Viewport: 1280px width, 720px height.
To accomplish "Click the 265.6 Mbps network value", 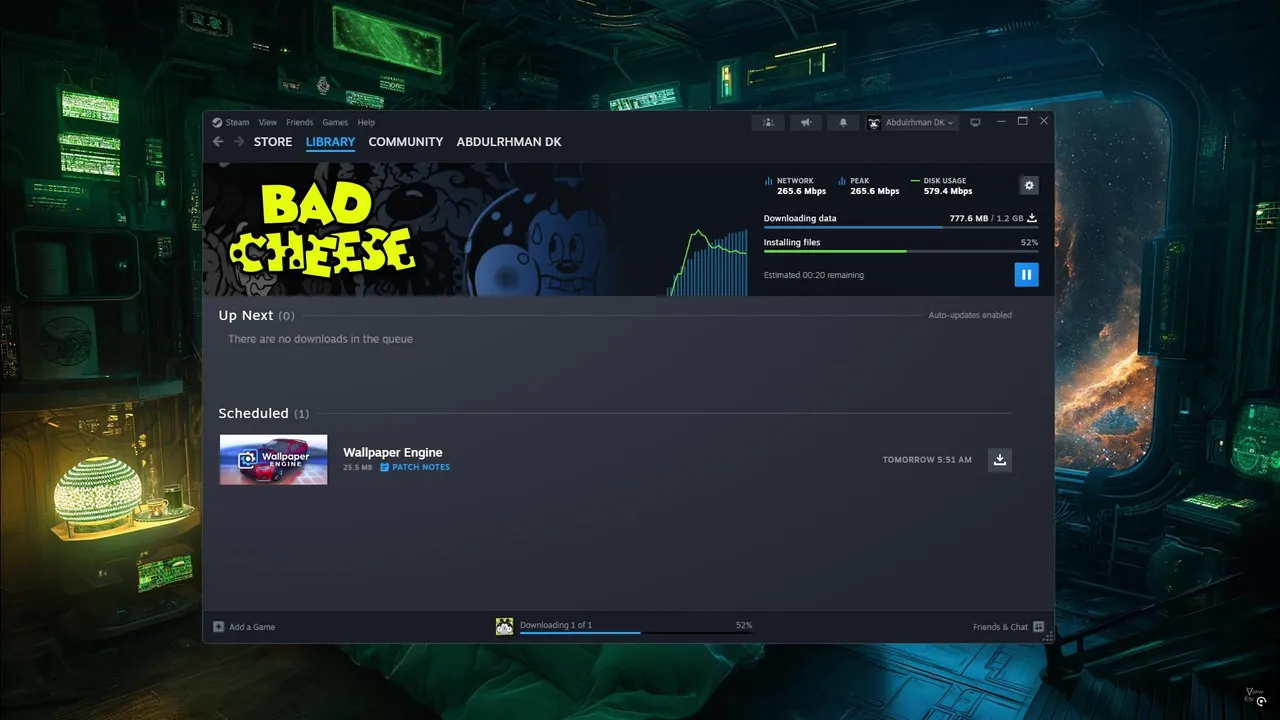I will (x=801, y=191).
